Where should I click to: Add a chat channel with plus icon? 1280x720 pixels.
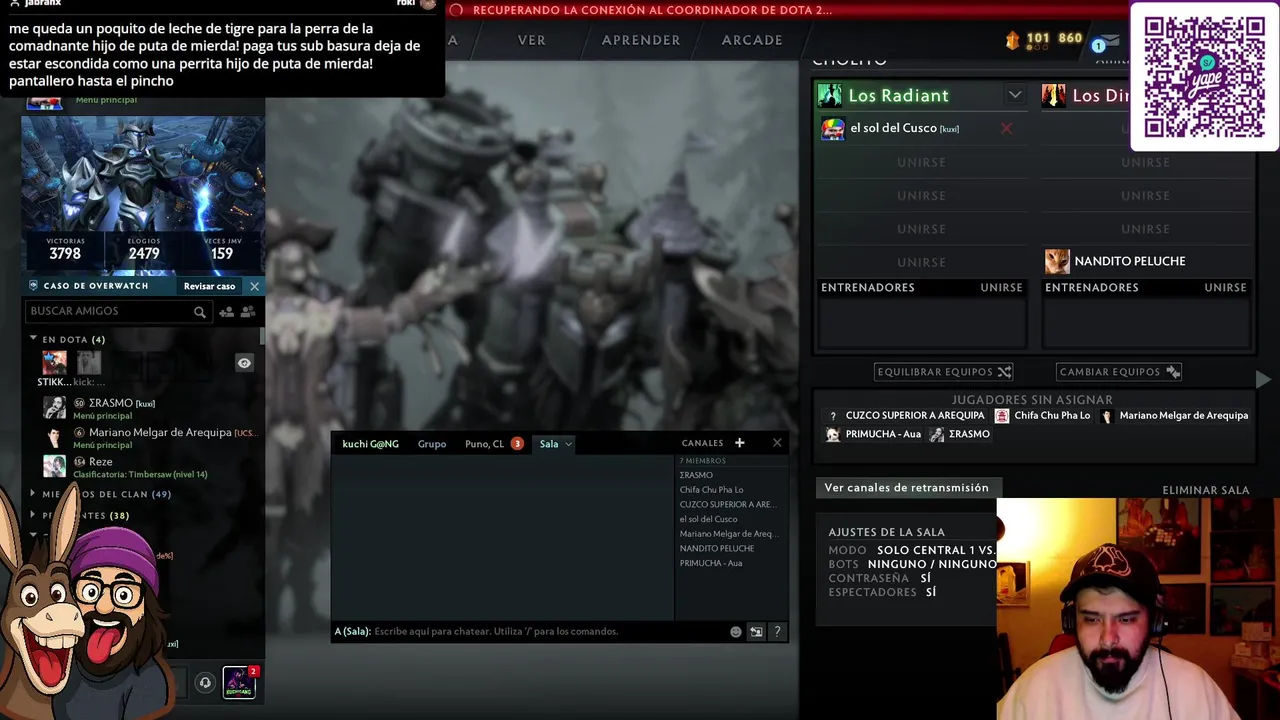[740, 443]
